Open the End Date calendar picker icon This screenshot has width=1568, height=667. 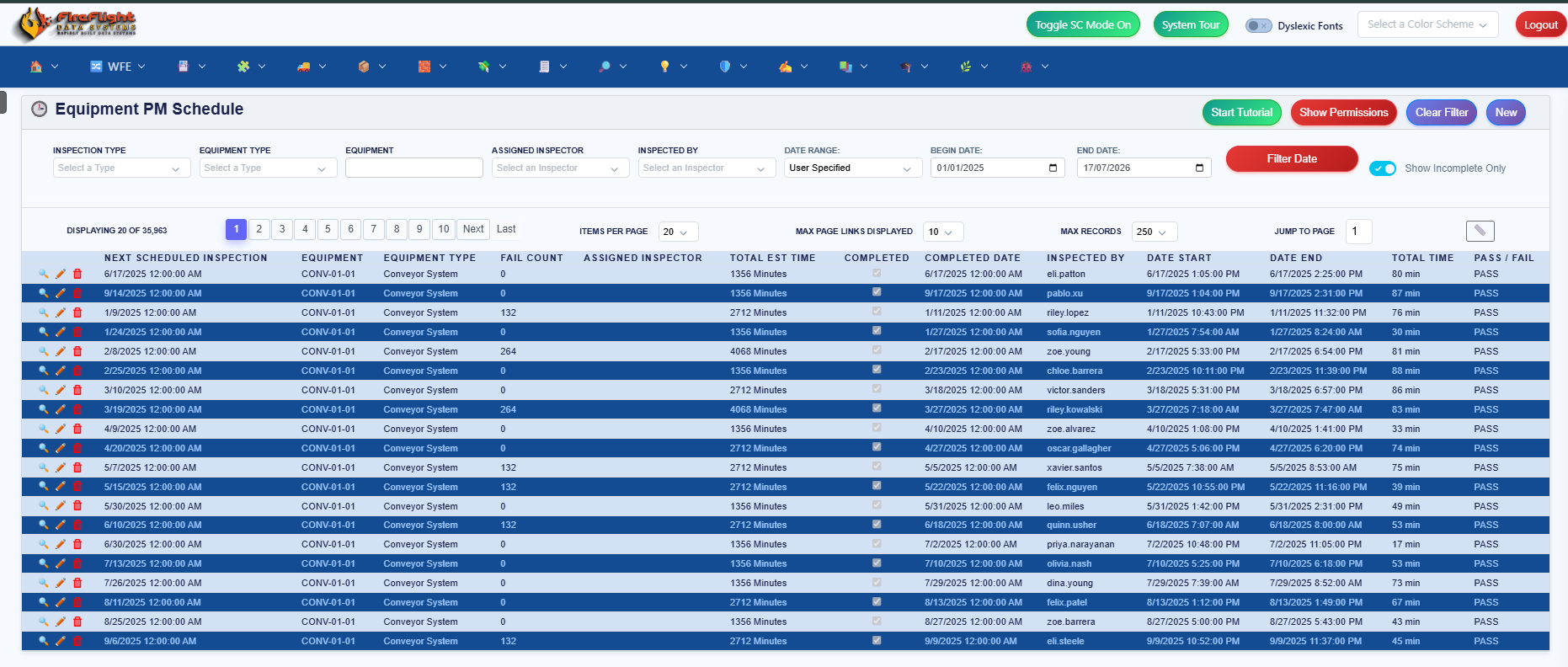(x=1199, y=168)
